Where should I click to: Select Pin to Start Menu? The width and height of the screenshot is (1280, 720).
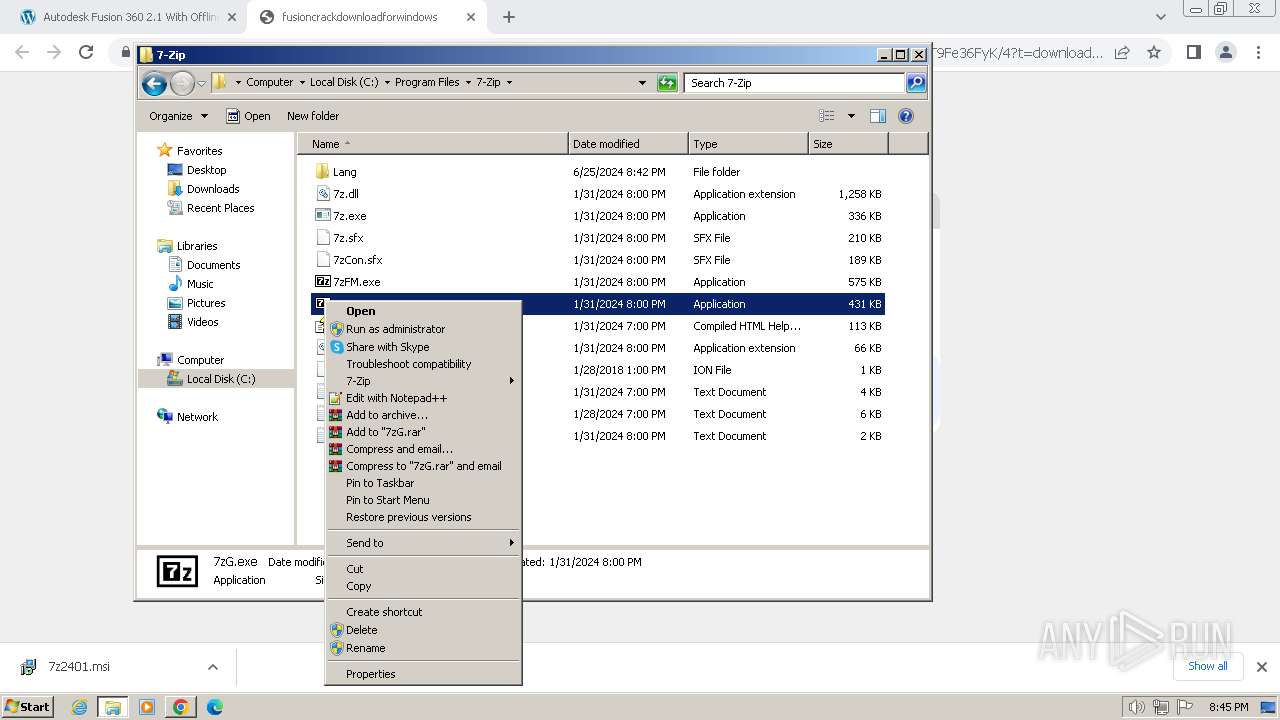(x=424, y=500)
